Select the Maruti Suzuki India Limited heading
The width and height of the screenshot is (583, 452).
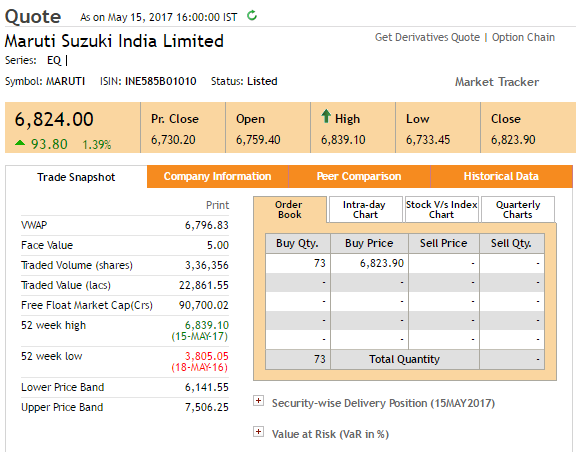(x=114, y=41)
